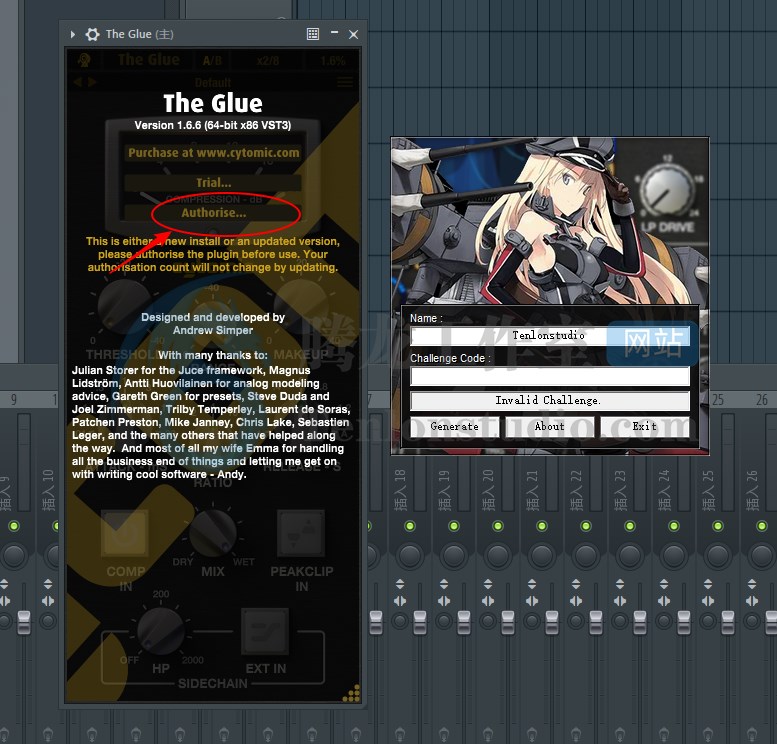Swap left/right channels on track 插入 24
The width and height of the screenshot is (777, 744).
point(664,601)
